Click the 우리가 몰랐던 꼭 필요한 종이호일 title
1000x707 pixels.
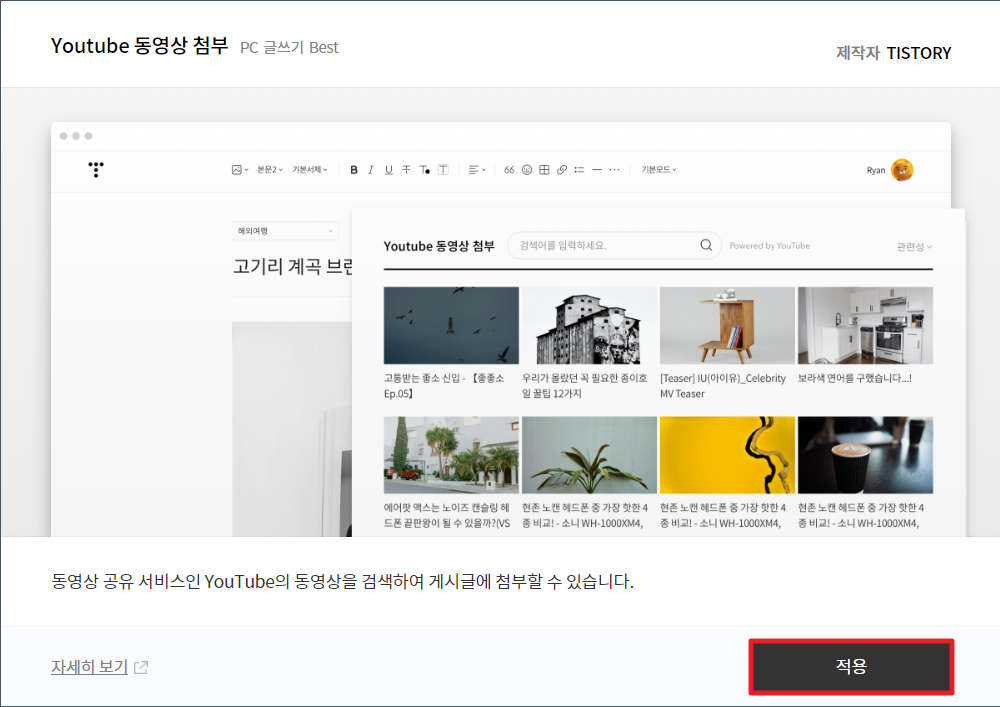585,386
